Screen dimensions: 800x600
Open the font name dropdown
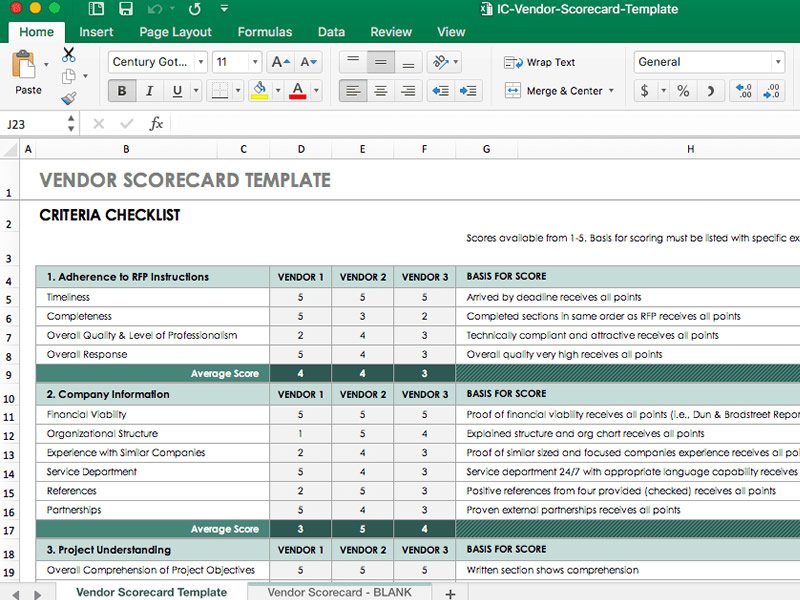tap(201, 62)
